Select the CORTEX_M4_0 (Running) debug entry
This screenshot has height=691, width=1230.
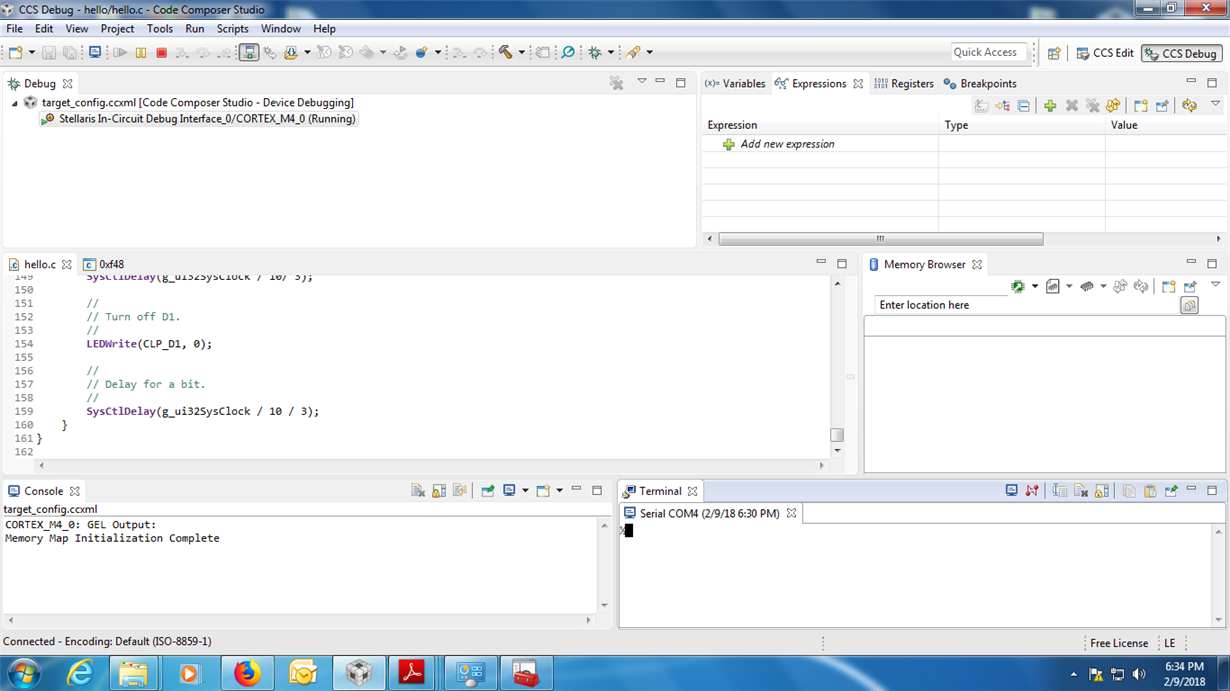pyautogui.click(x=199, y=119)
